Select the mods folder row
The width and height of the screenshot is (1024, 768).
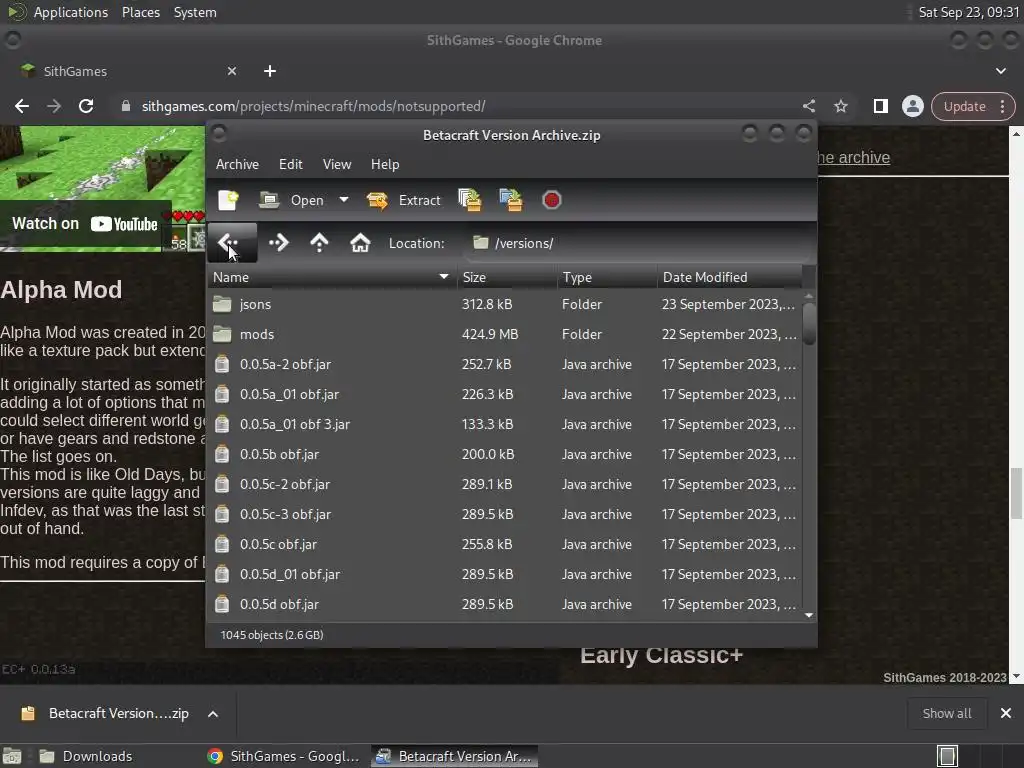(504, 334)
